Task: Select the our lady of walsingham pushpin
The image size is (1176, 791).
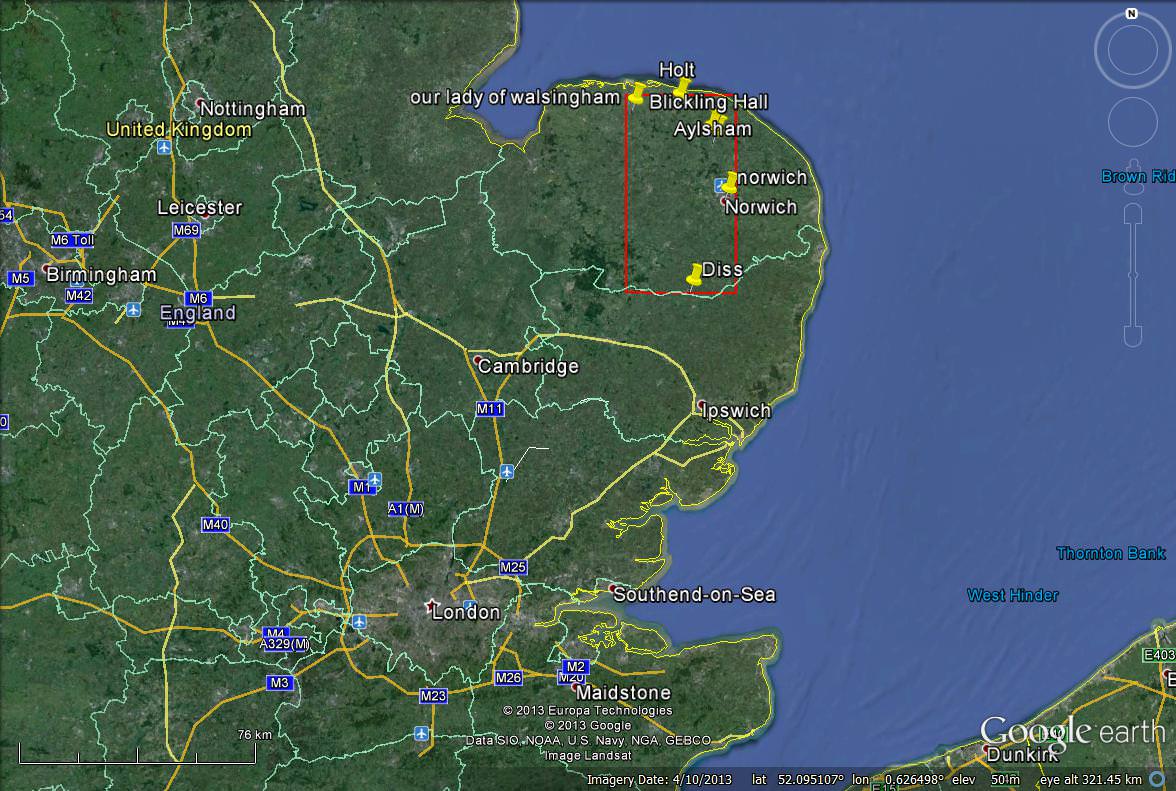Action: coord(637,93)
